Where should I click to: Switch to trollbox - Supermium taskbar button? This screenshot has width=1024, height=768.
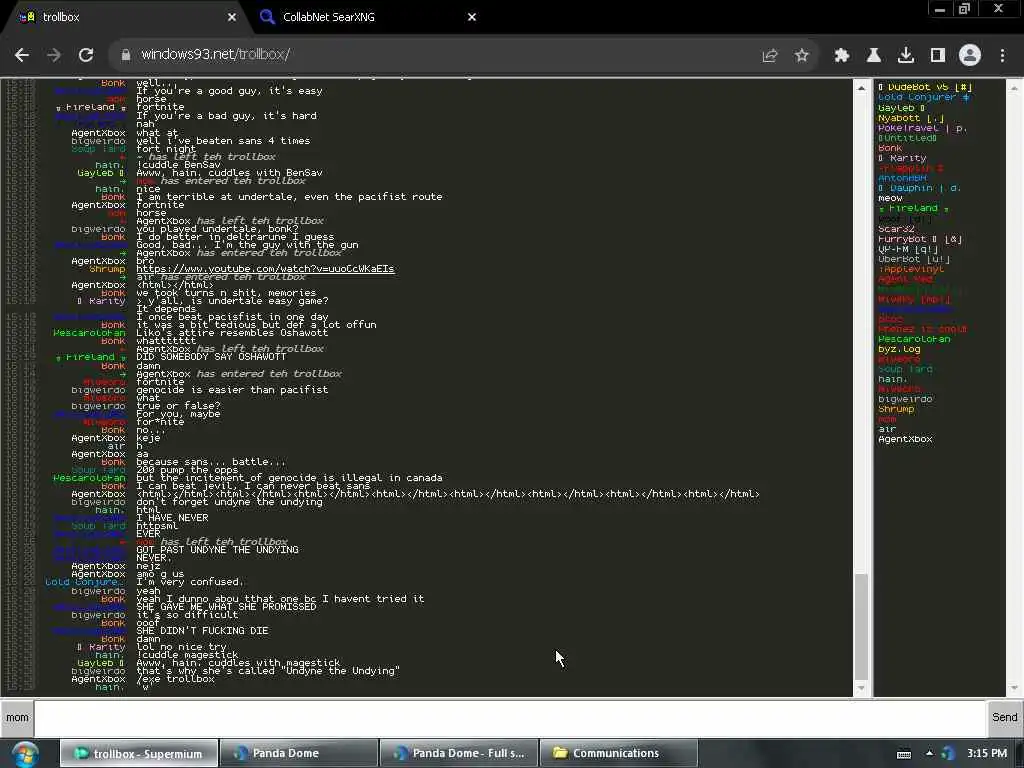pos(139,754)
